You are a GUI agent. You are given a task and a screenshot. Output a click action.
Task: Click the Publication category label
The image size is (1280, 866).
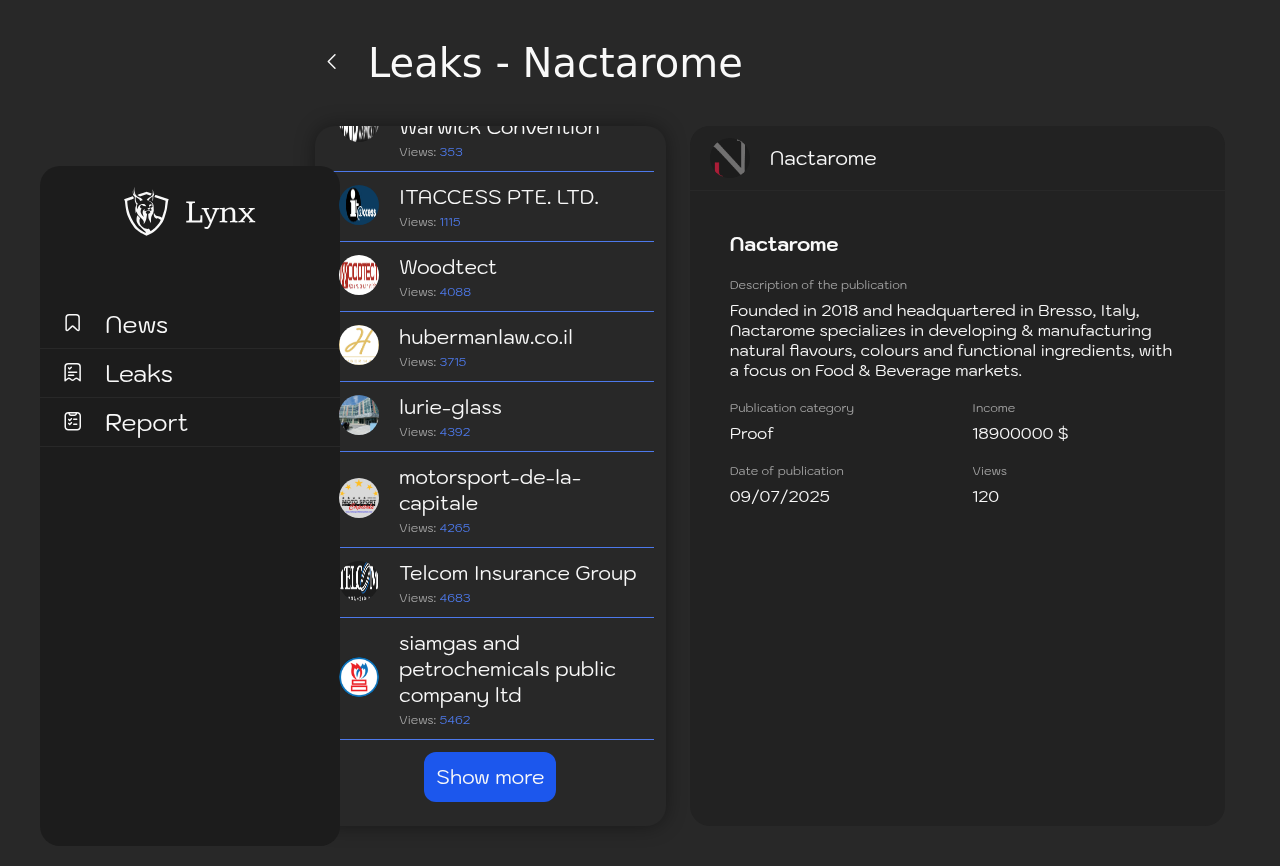point(792,408)
